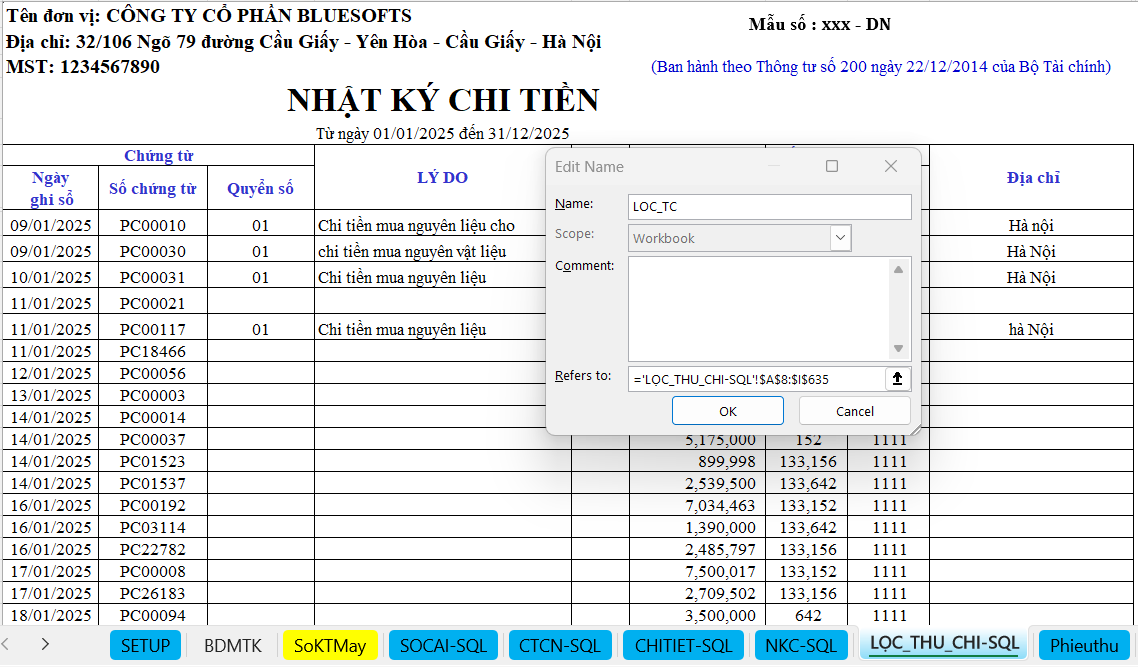This screenshot has height=667, width=1138.
Task: Select cell with voucher number PC00010
Action: click(x=152, y=226)
